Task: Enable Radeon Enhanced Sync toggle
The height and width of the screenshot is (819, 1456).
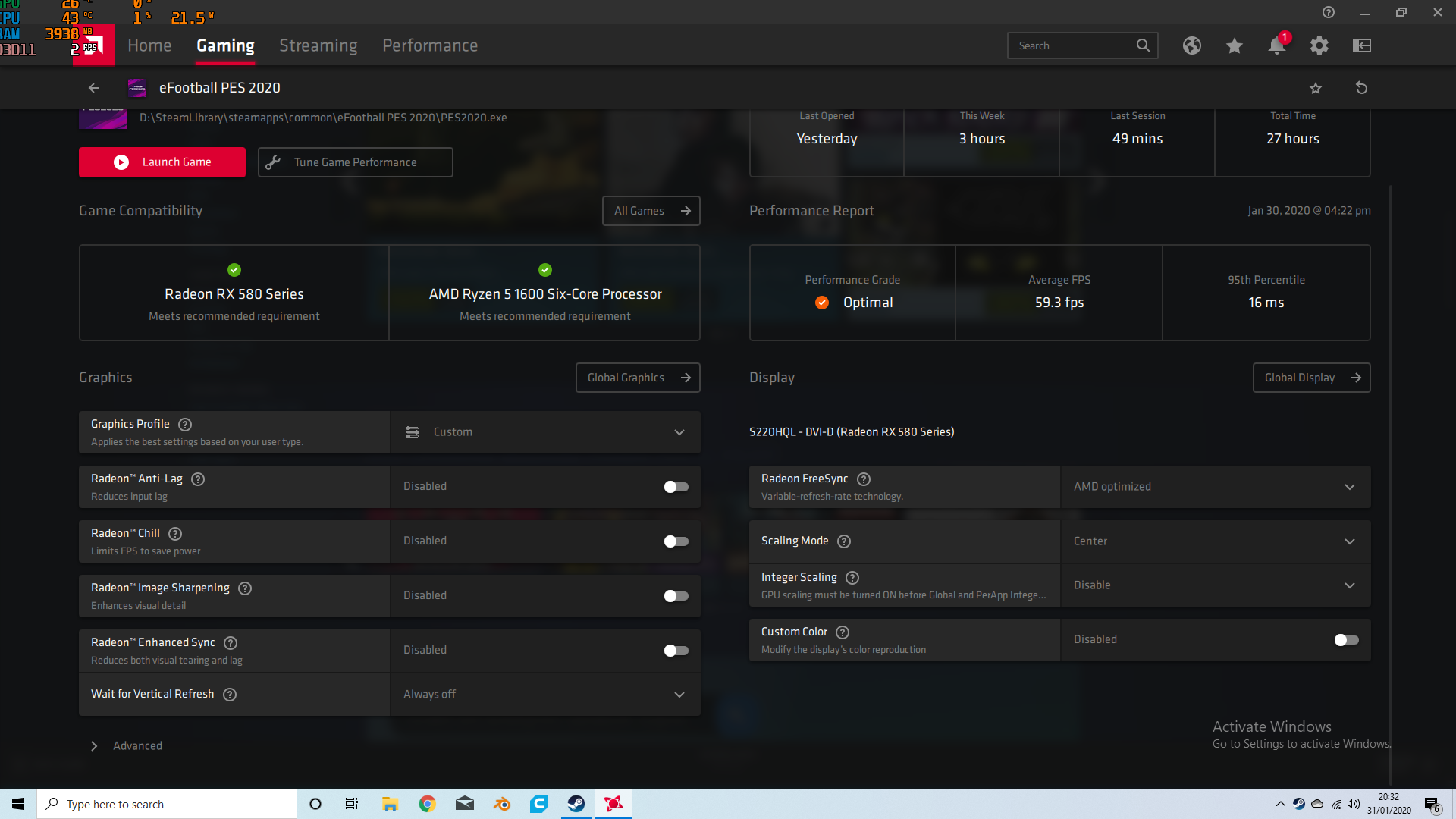Action: tap(676, 651)
